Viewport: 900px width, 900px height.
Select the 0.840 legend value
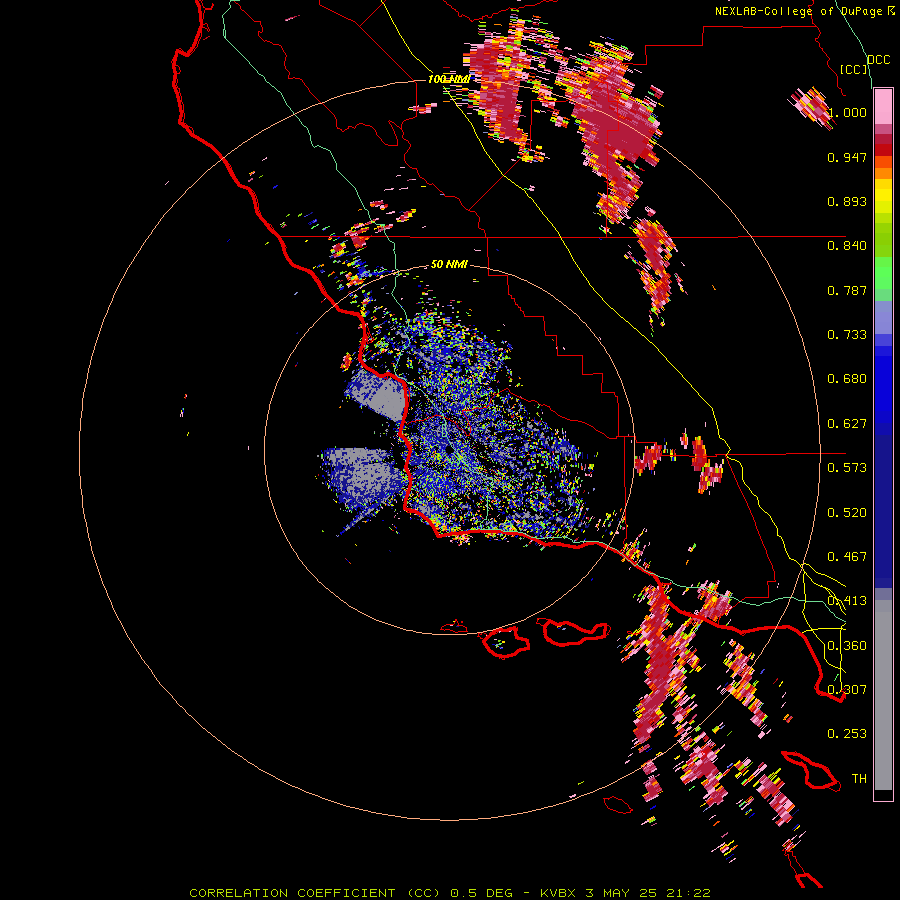pos(847,246)
